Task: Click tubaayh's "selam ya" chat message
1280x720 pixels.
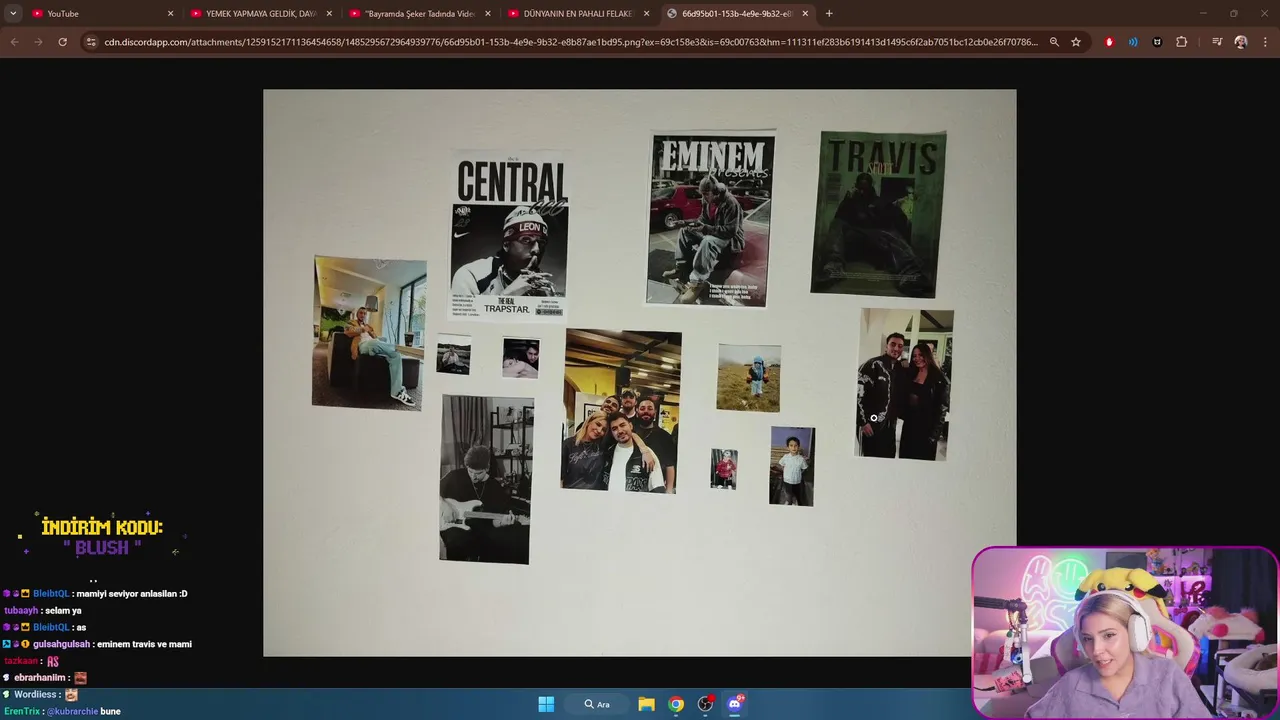Action: (64, 610)
